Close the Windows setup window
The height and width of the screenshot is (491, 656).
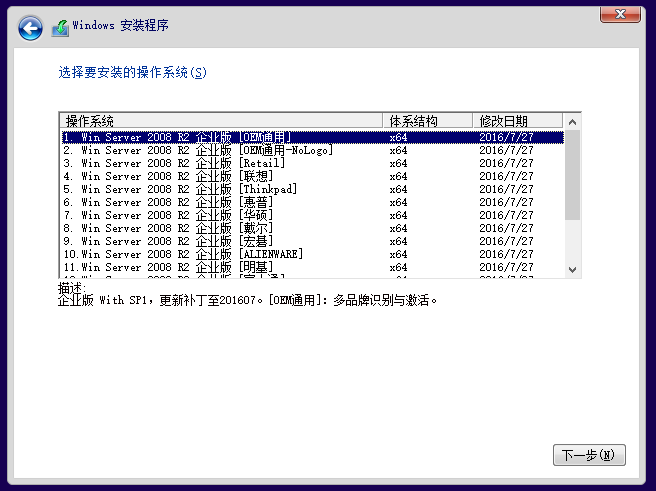(x=620, y=15)
